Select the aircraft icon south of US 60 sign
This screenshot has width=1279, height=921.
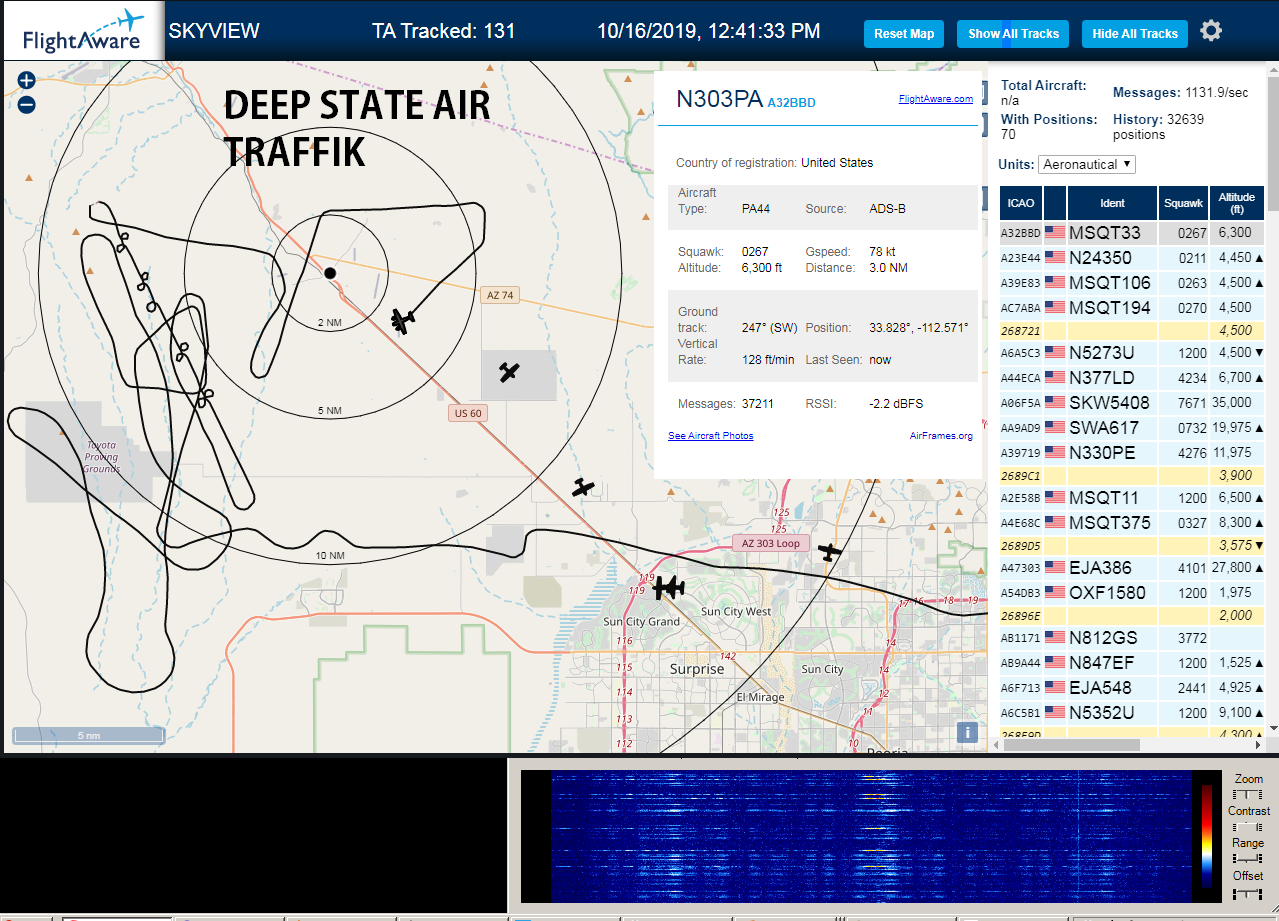click(x=583, y=487)
